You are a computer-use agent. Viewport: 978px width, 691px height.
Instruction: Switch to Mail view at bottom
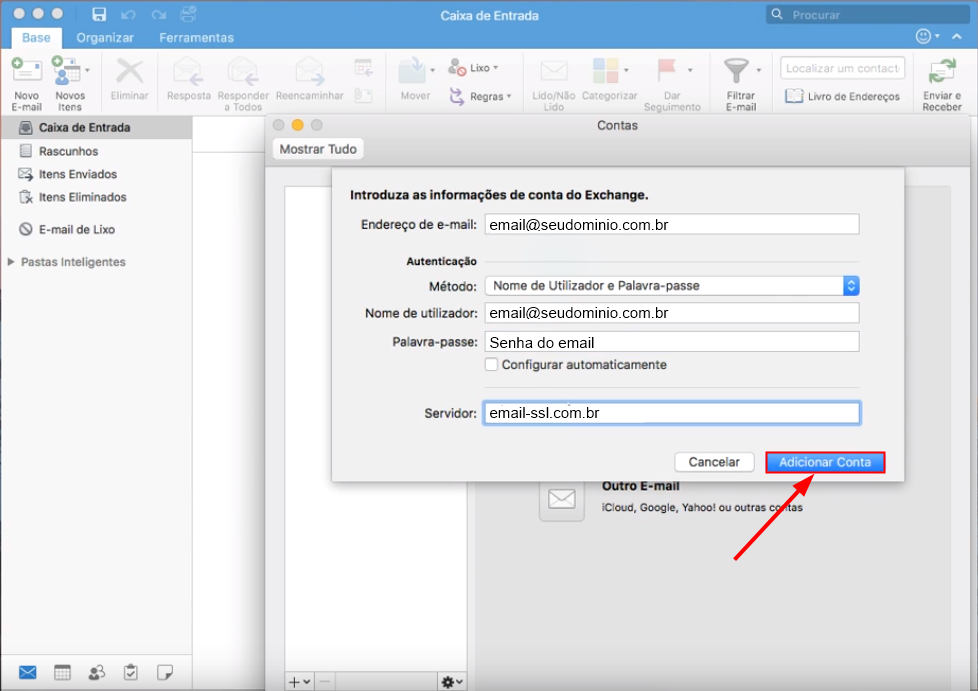click(27, 672)
